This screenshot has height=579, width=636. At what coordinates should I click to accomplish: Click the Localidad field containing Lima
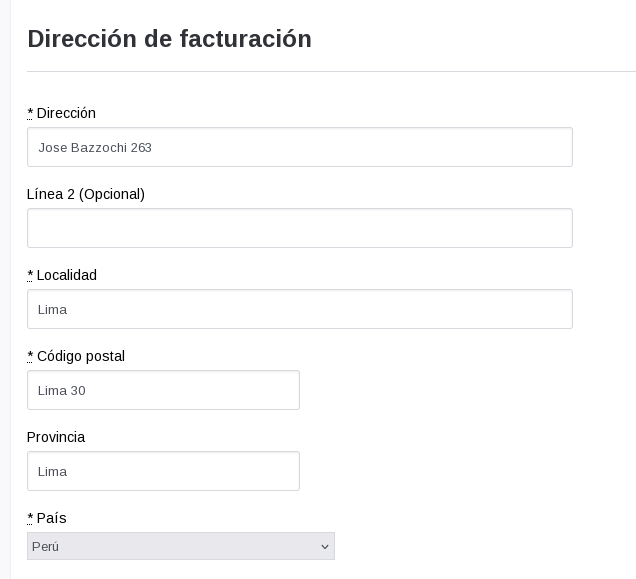[x=299, y=309]
